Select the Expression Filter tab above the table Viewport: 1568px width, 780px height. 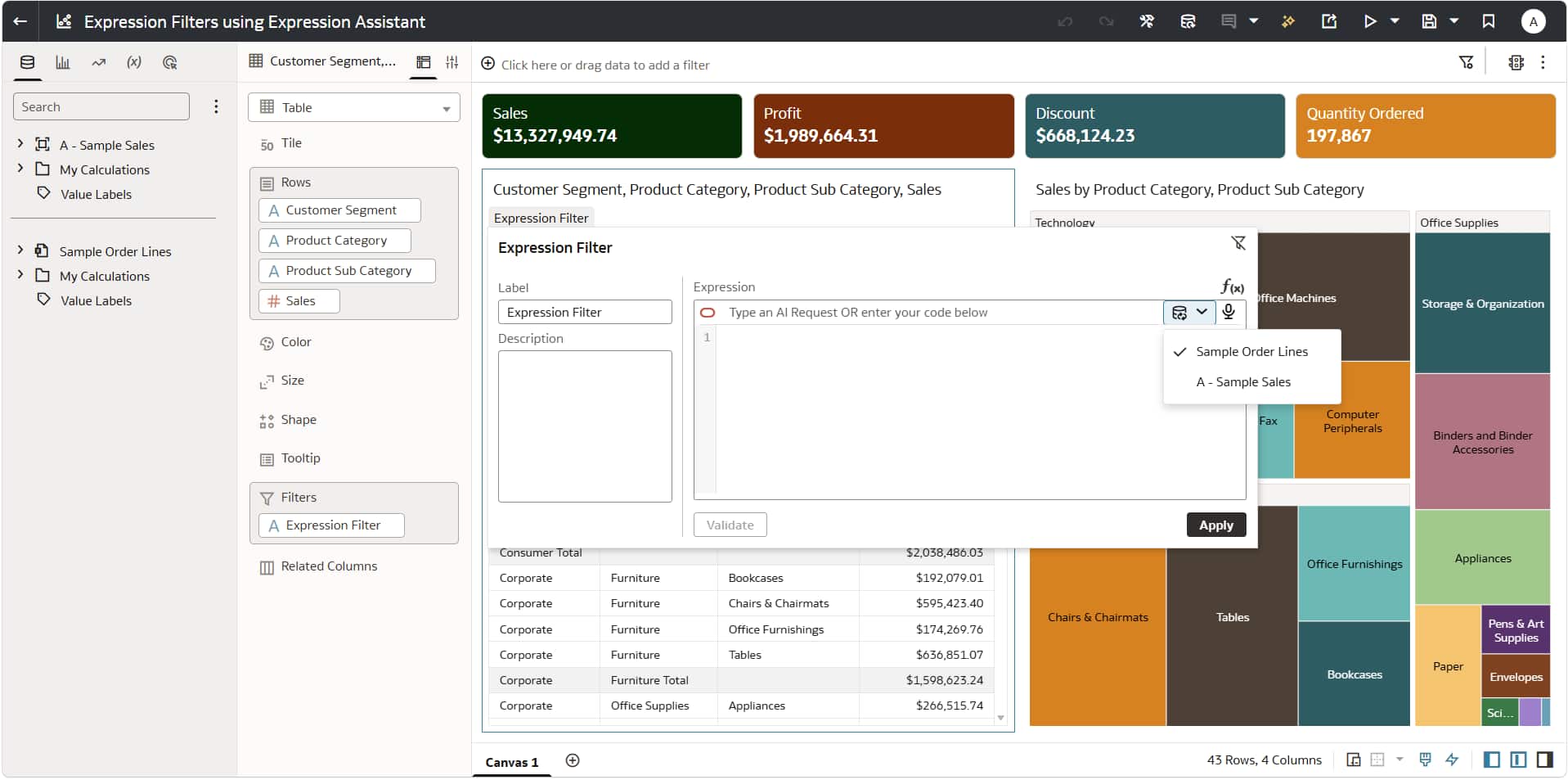coord(541,218)
